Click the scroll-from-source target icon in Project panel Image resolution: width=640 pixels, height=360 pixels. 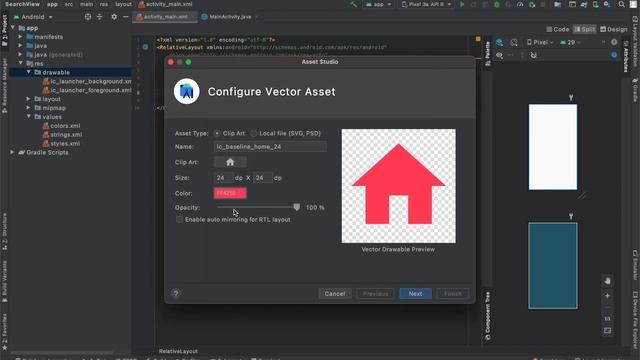tap(88, 17)
